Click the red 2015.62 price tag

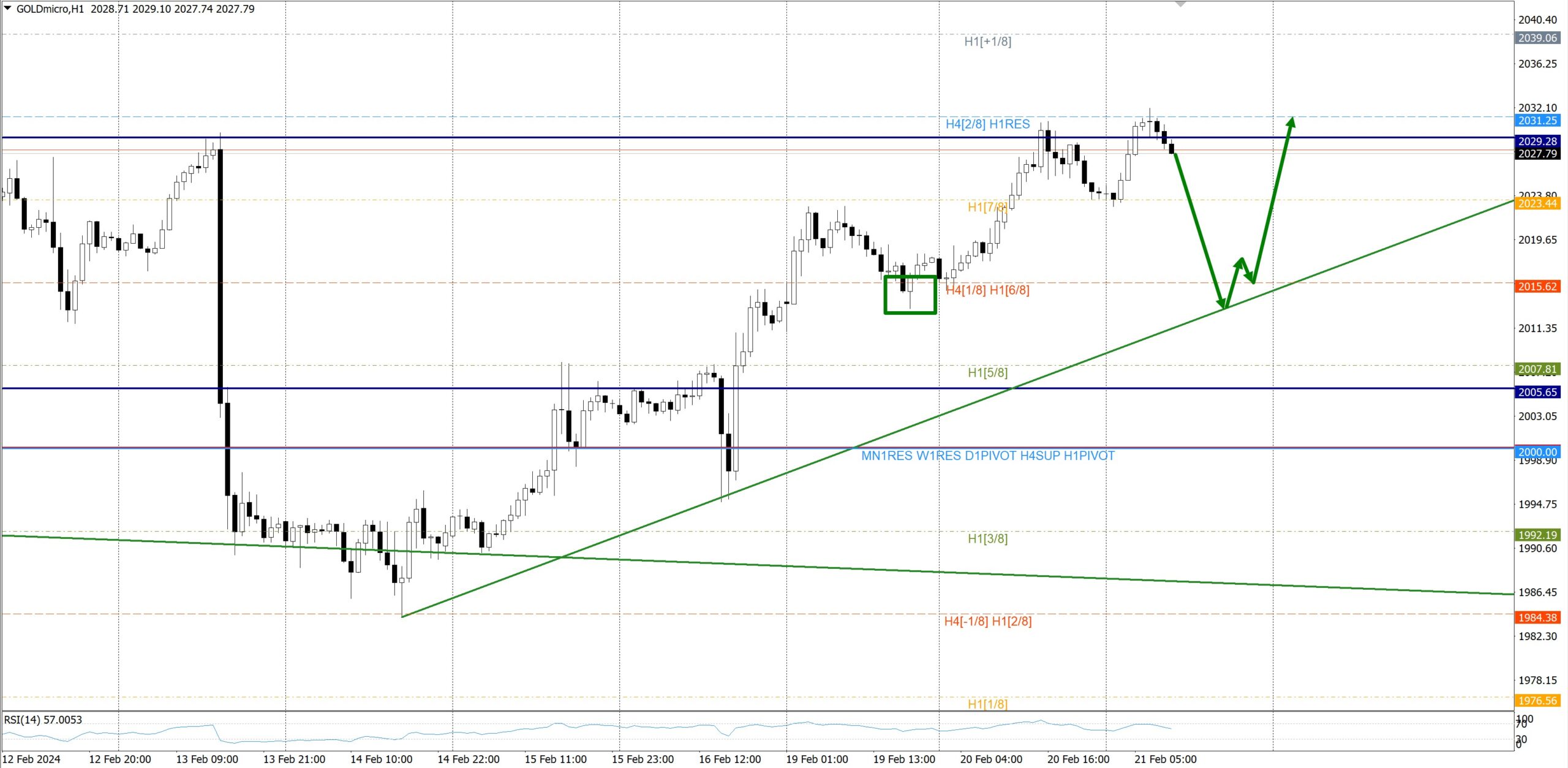(1537, 287)
